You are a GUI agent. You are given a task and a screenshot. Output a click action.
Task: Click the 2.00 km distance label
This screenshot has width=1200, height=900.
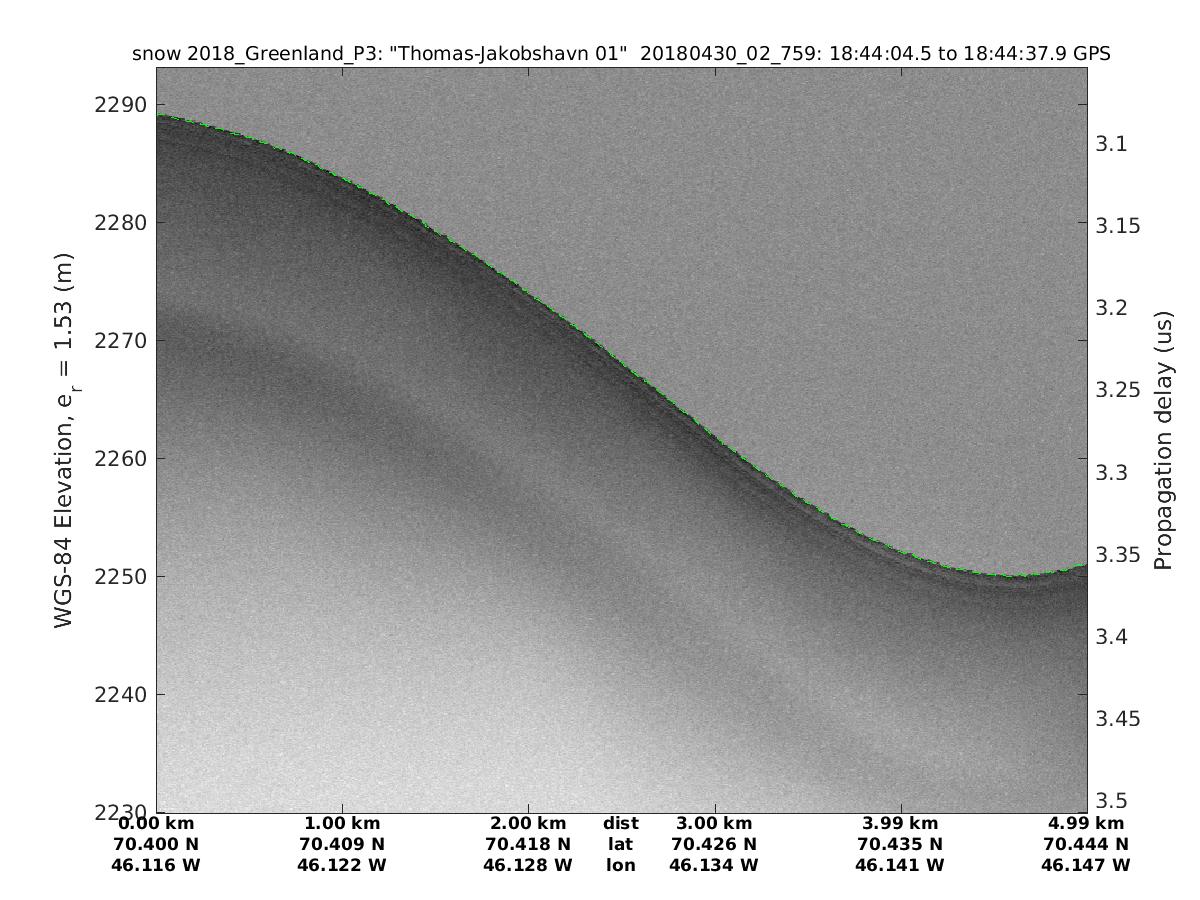pos(528,823)
